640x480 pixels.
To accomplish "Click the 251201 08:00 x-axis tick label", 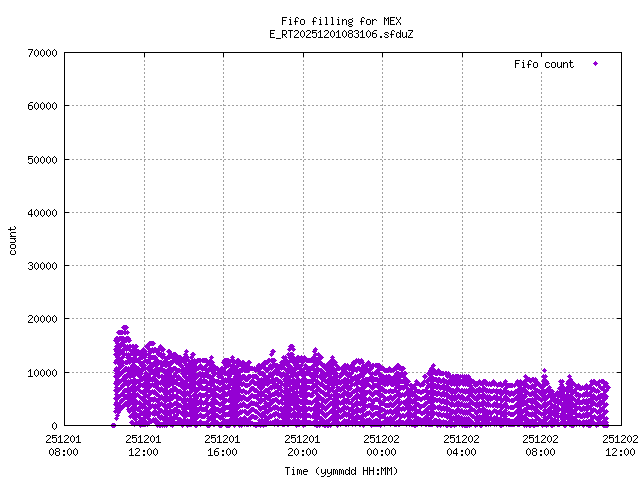I will 64,444.
